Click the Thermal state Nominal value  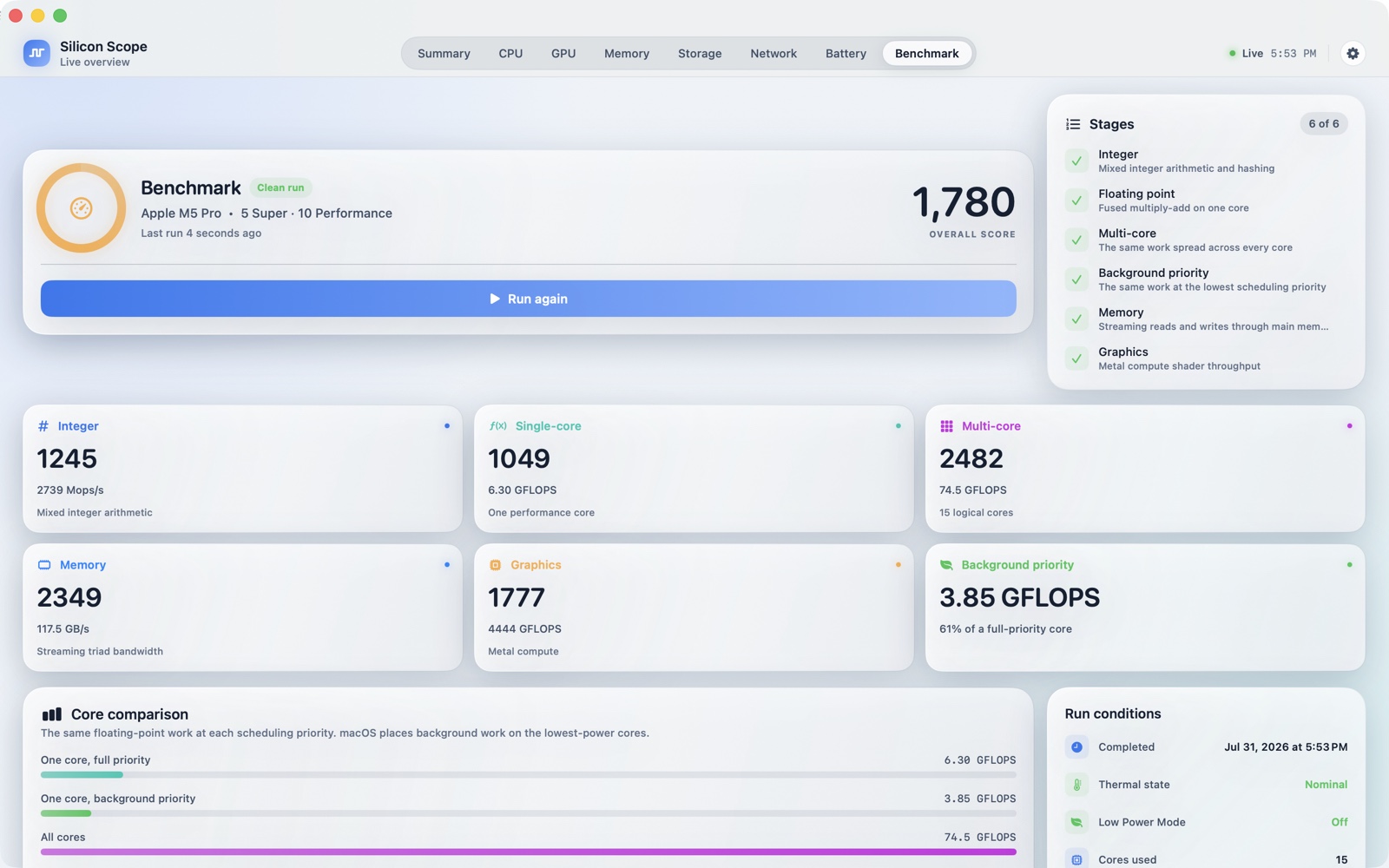pyautogui.click(x=1326, y=785)
